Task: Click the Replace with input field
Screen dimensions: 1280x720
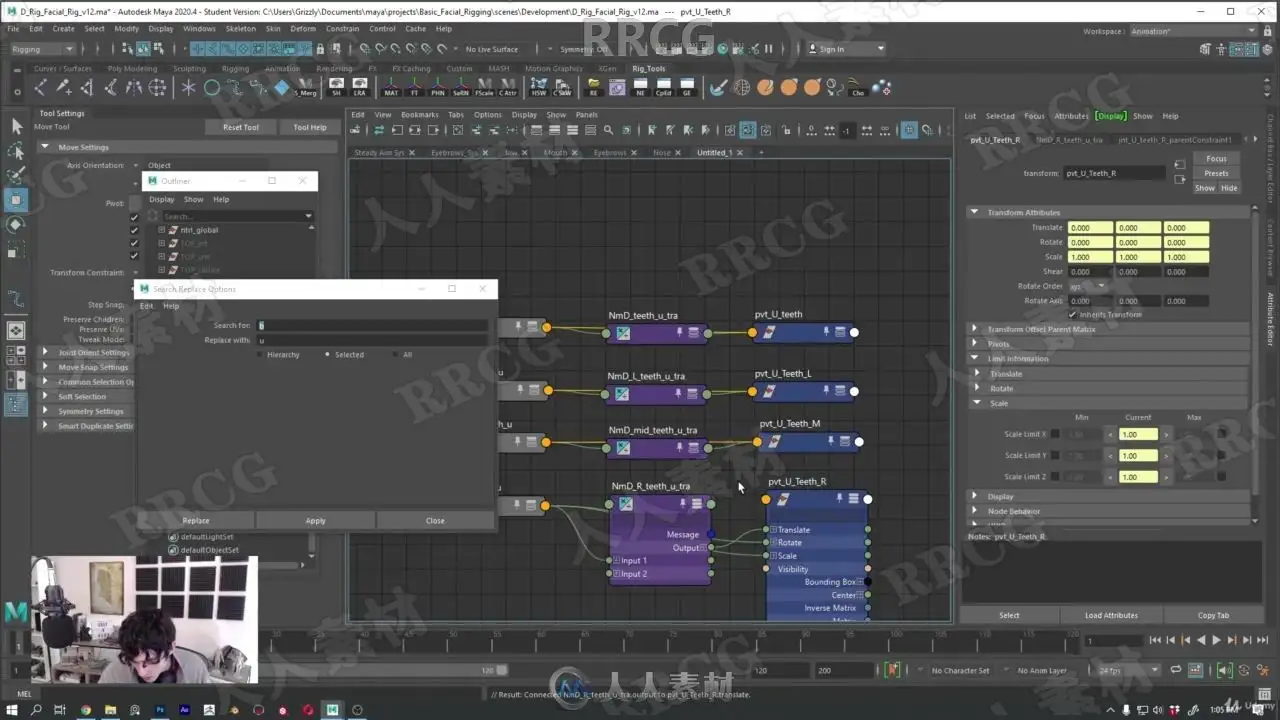Action: click(373, 341)
